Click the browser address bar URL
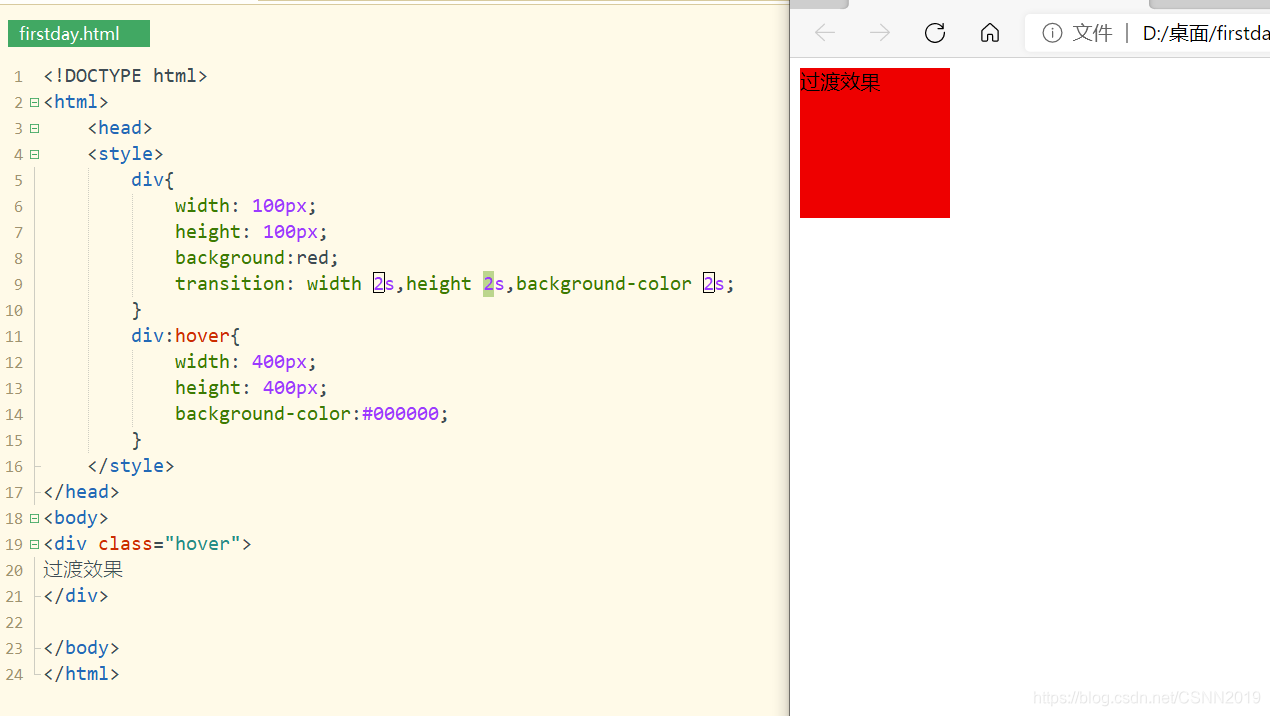The height and width of the screenshot is (716, 1270). pyautogui.click(x=1206, y=33)
